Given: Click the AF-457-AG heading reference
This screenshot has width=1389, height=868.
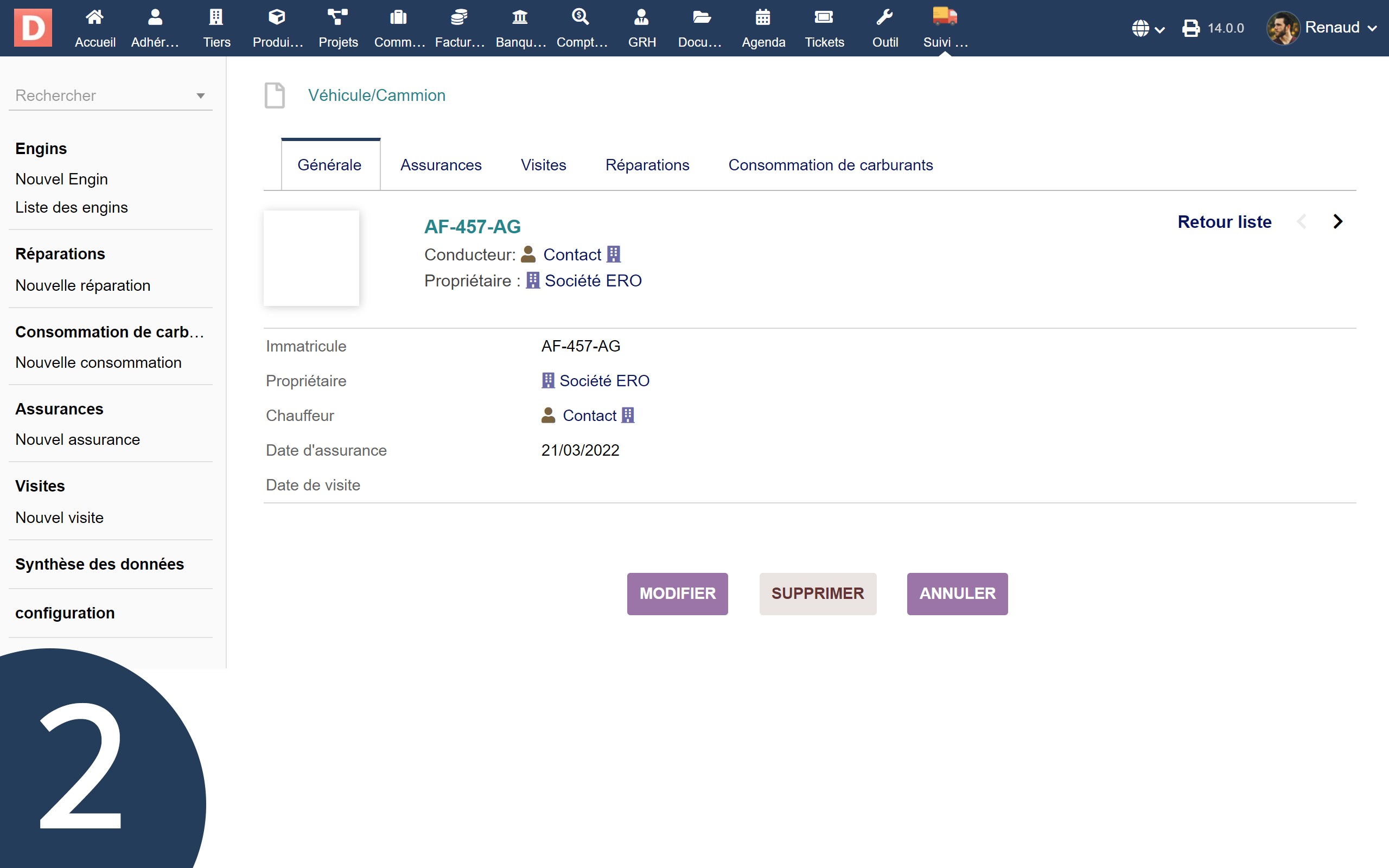Looking at the screenshot, I should 473,227.
